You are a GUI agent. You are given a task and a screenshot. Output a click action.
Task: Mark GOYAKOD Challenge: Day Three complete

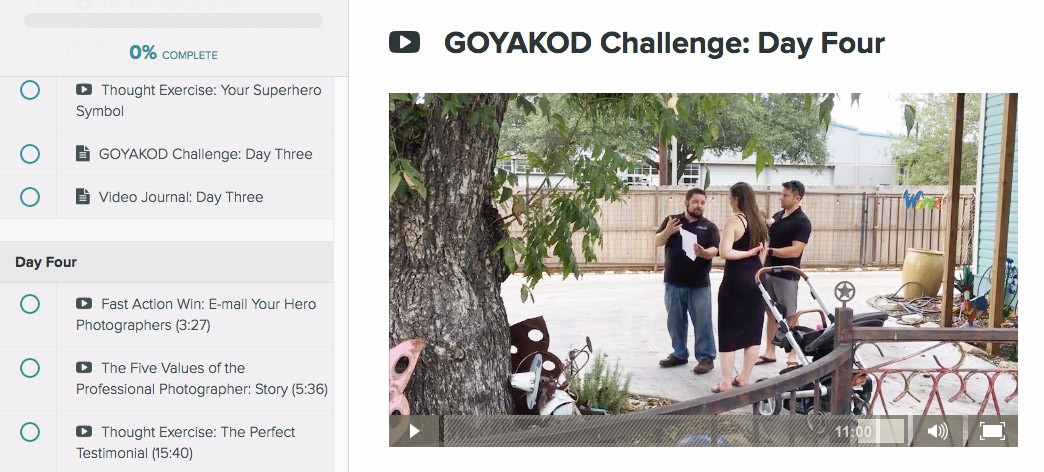pos(29,154)
